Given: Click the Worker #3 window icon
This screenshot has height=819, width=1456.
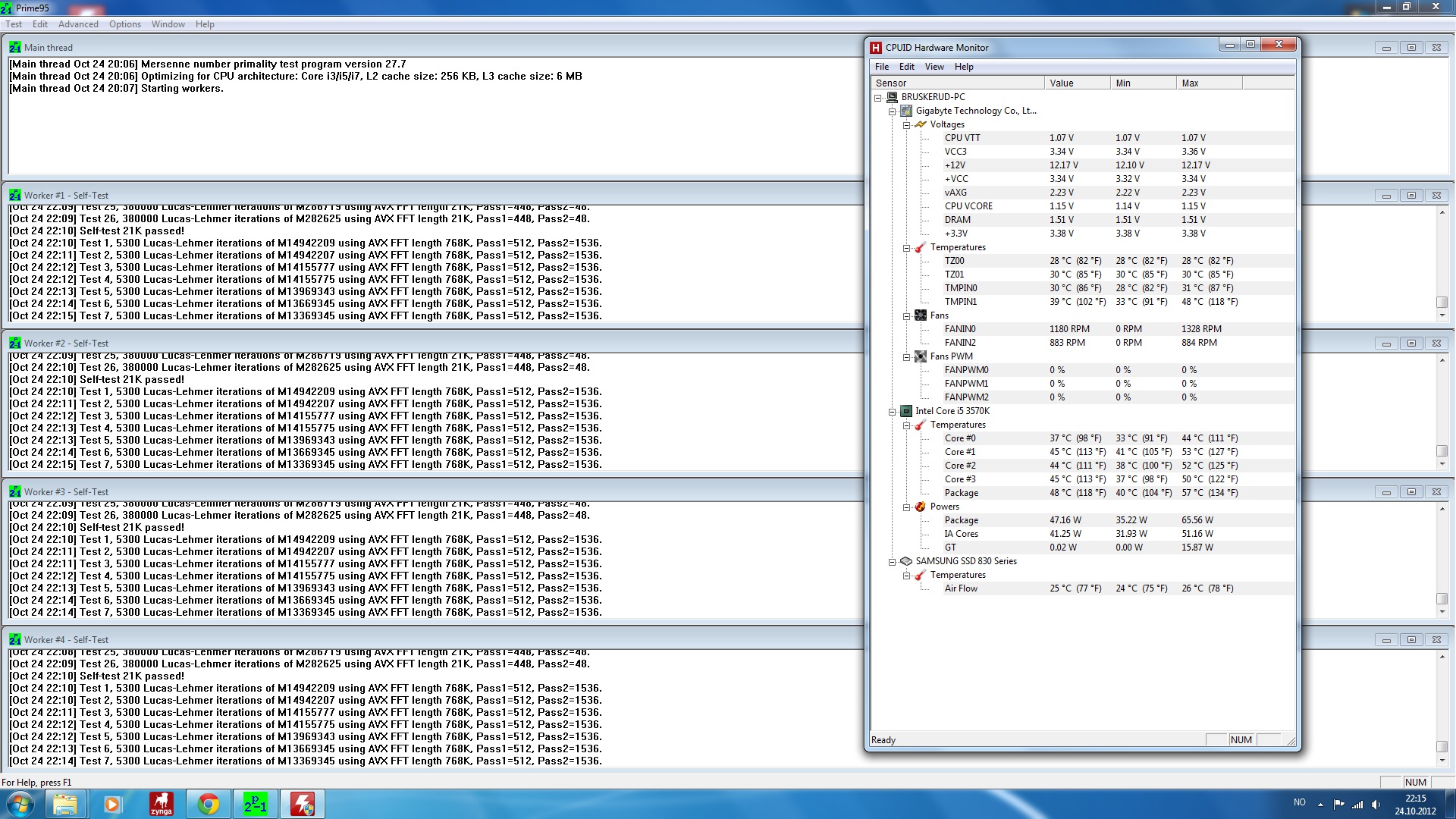Looking at the screenshot, I should 15,491.
